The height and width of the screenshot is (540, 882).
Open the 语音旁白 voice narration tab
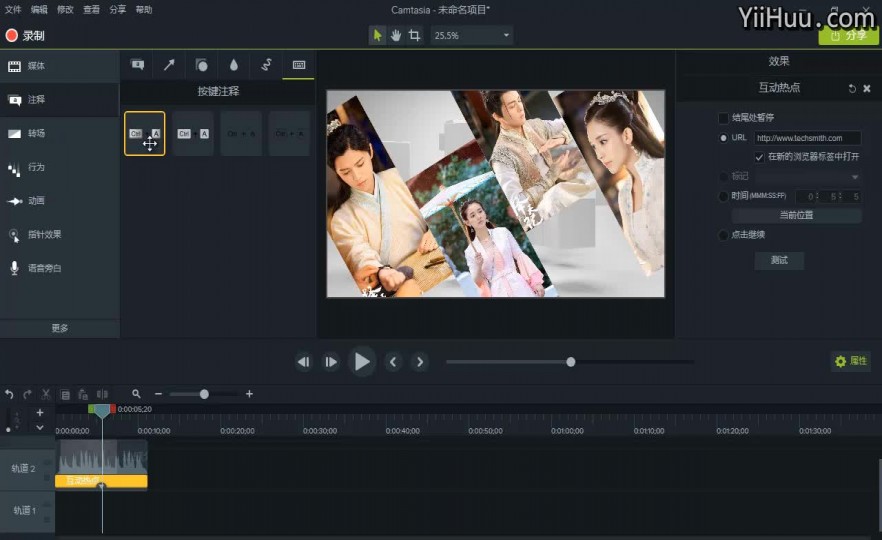click(59, 268)
